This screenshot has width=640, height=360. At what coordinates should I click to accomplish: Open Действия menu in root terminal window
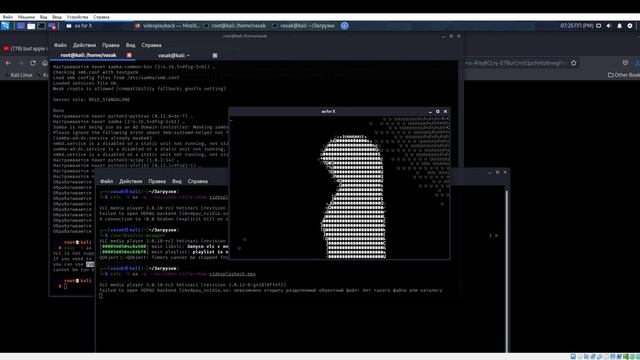84,45
